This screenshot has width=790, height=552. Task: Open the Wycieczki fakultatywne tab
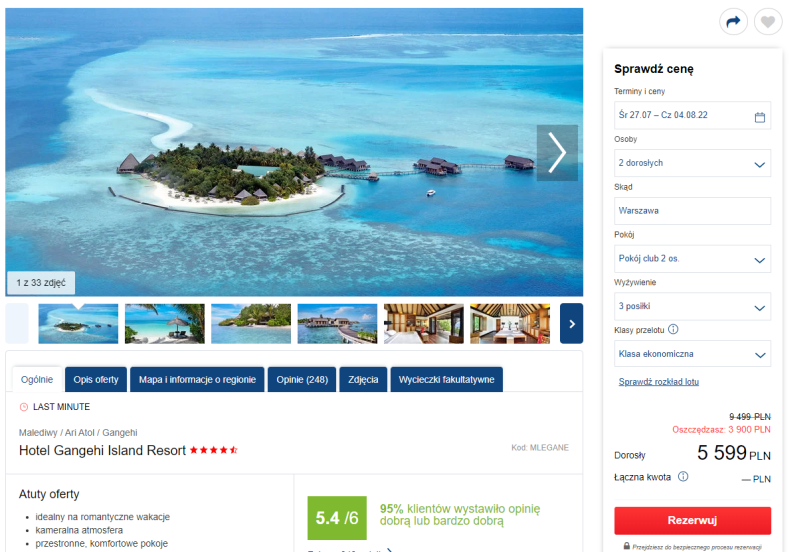point(446,380)
